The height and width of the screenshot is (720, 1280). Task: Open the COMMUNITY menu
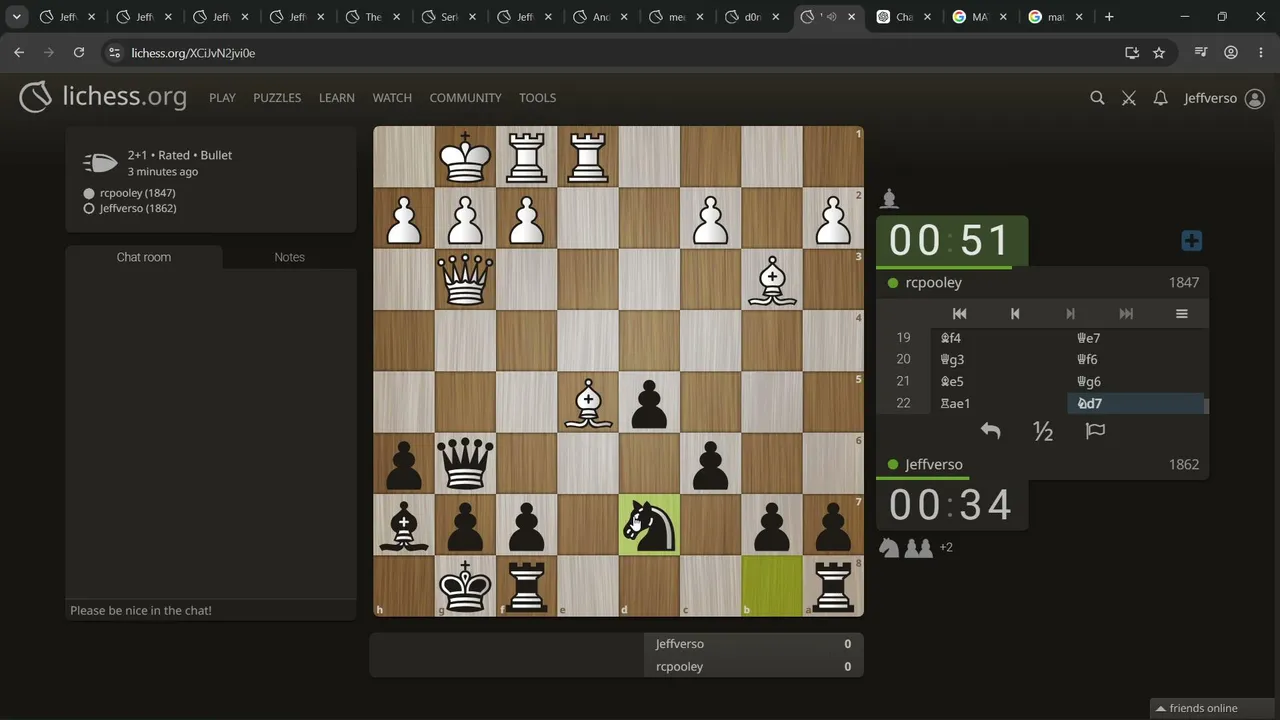pyautogui.click(x=465, y=98)
